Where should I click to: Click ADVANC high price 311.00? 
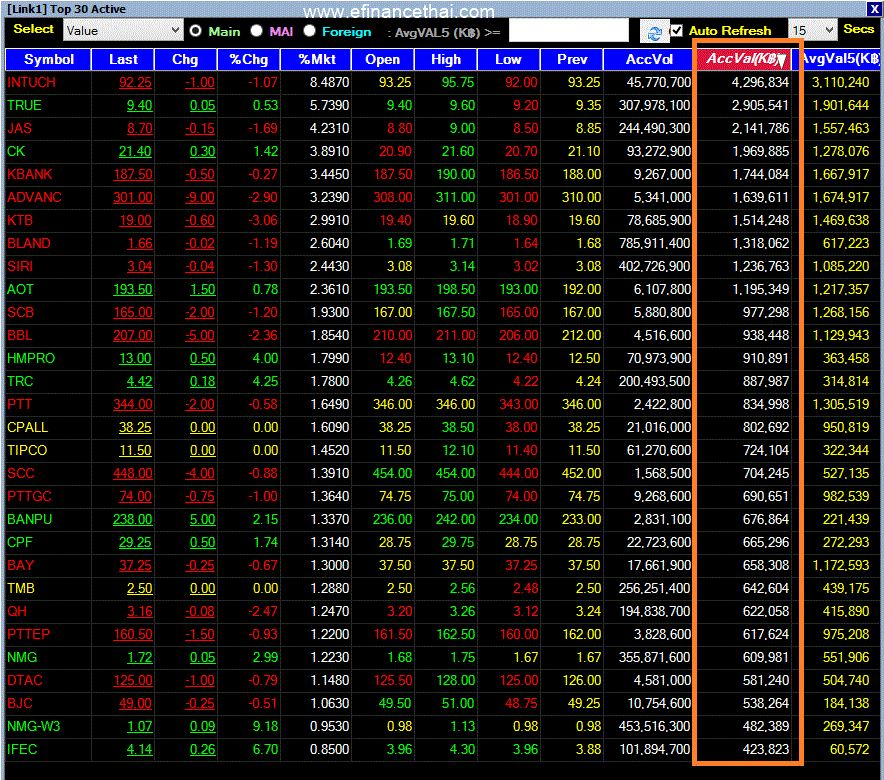click(x=456, y=198)
